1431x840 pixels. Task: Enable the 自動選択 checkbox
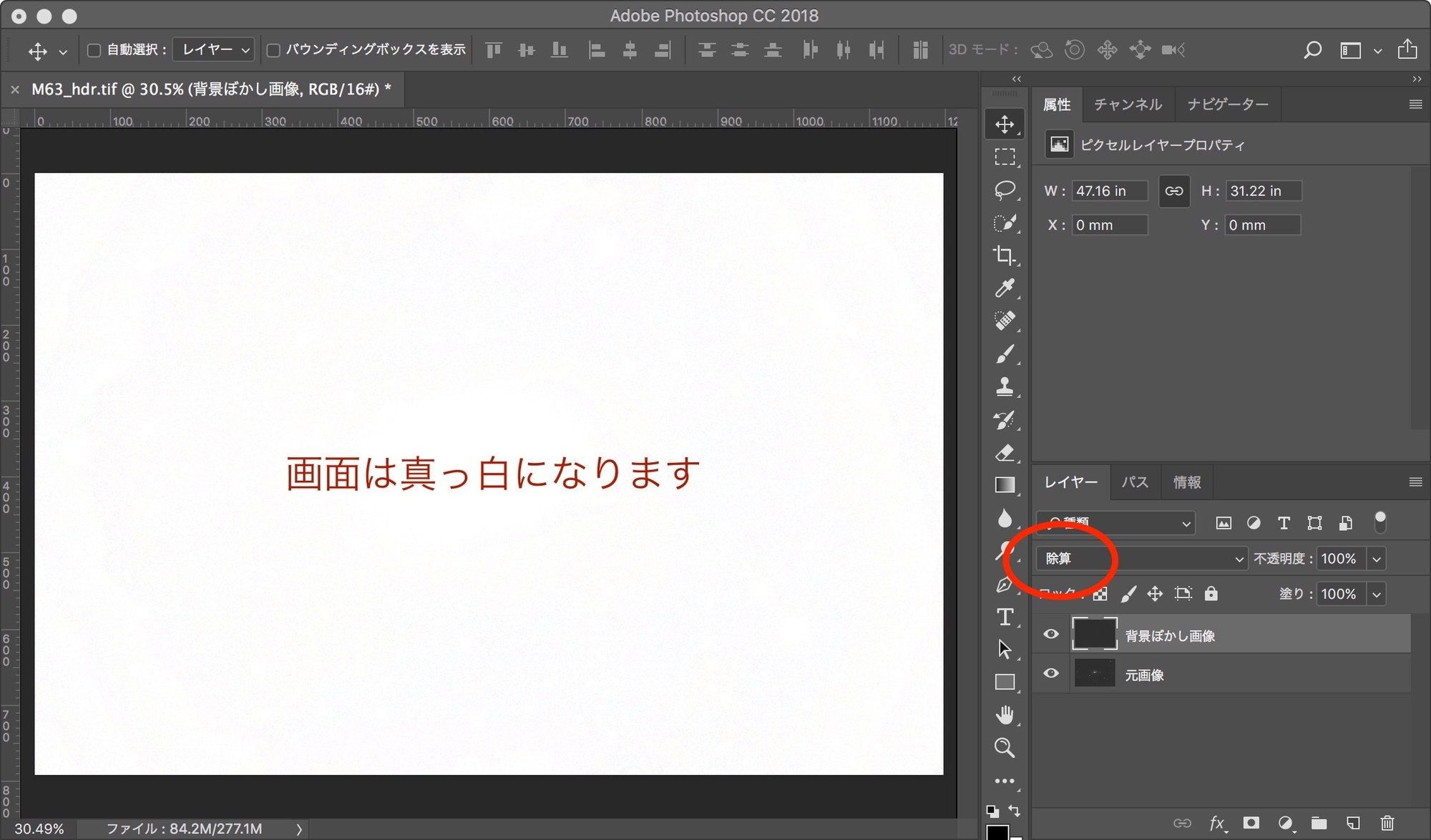coord(94,50)
